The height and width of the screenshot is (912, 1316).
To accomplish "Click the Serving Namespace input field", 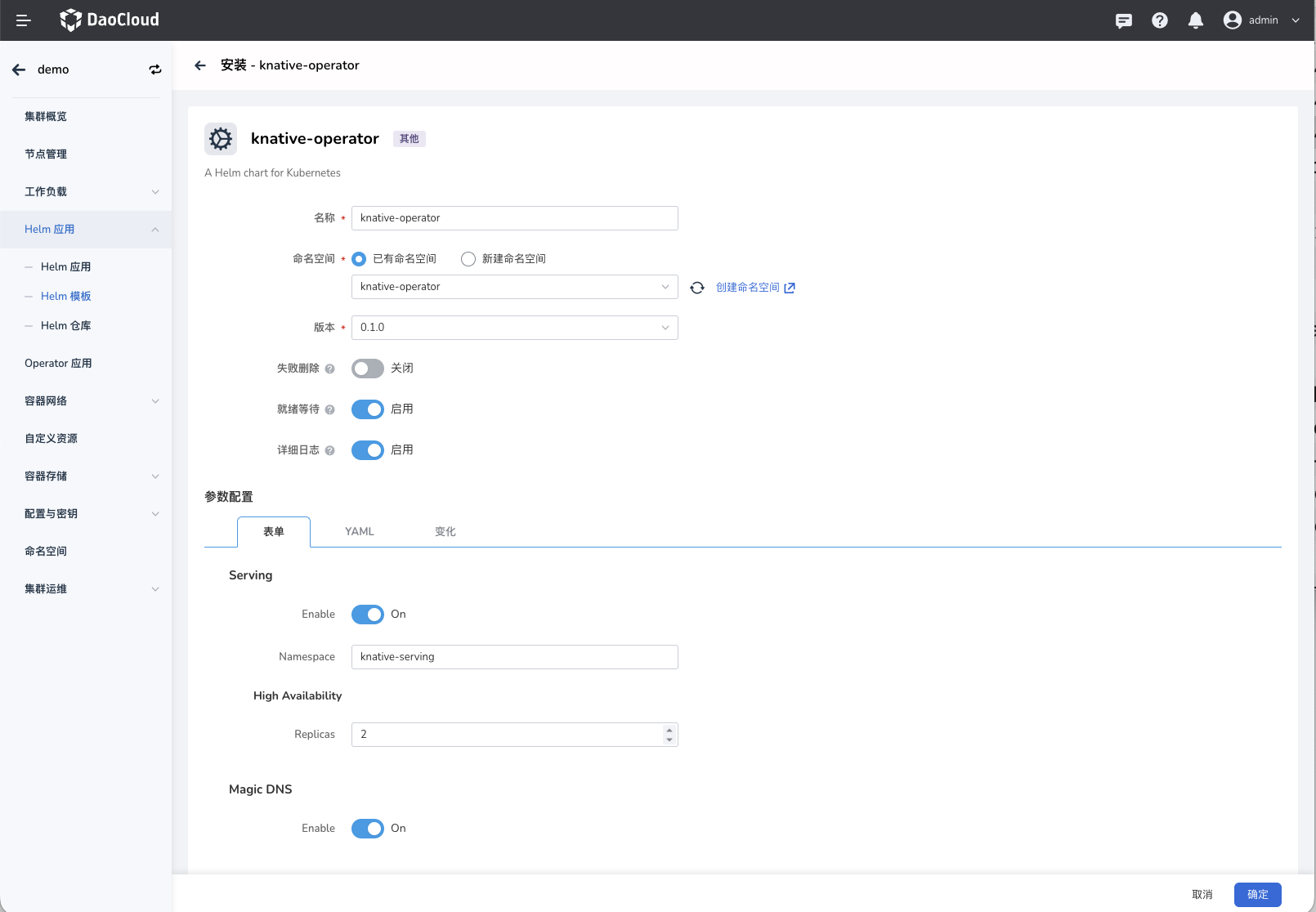I will (514, 657).
